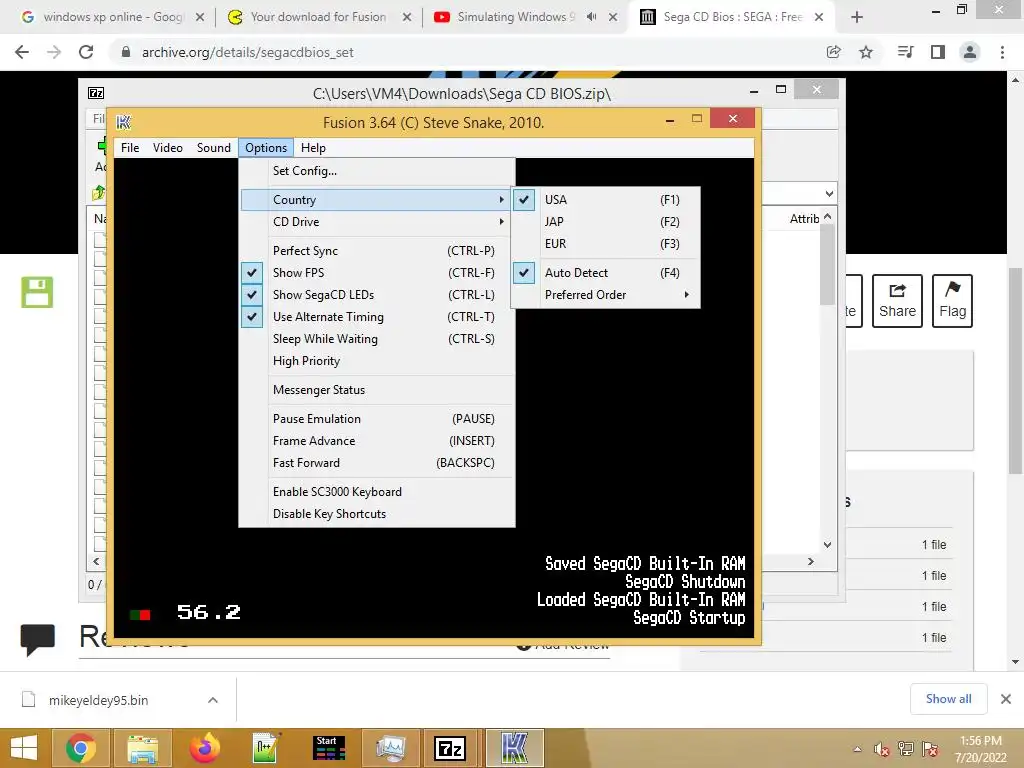Click the Share button on archive.org

coord(897,301)
